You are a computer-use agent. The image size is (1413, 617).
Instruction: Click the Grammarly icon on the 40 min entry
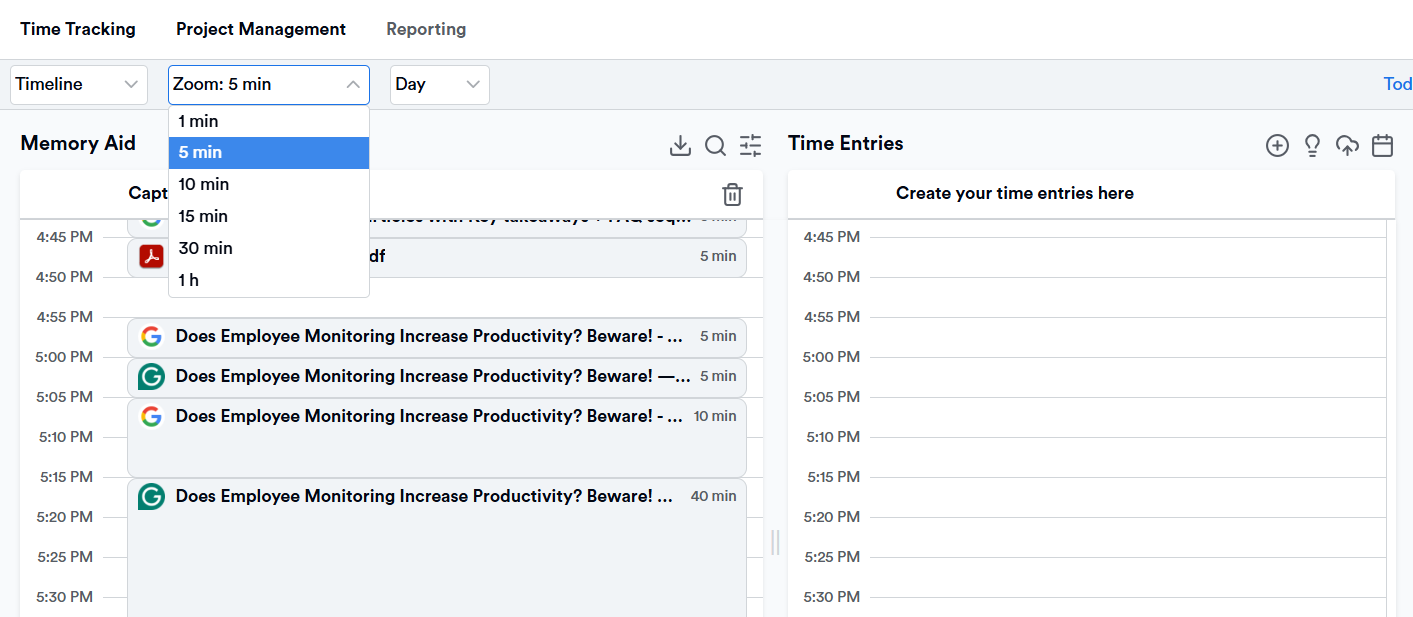pos(151,496)
